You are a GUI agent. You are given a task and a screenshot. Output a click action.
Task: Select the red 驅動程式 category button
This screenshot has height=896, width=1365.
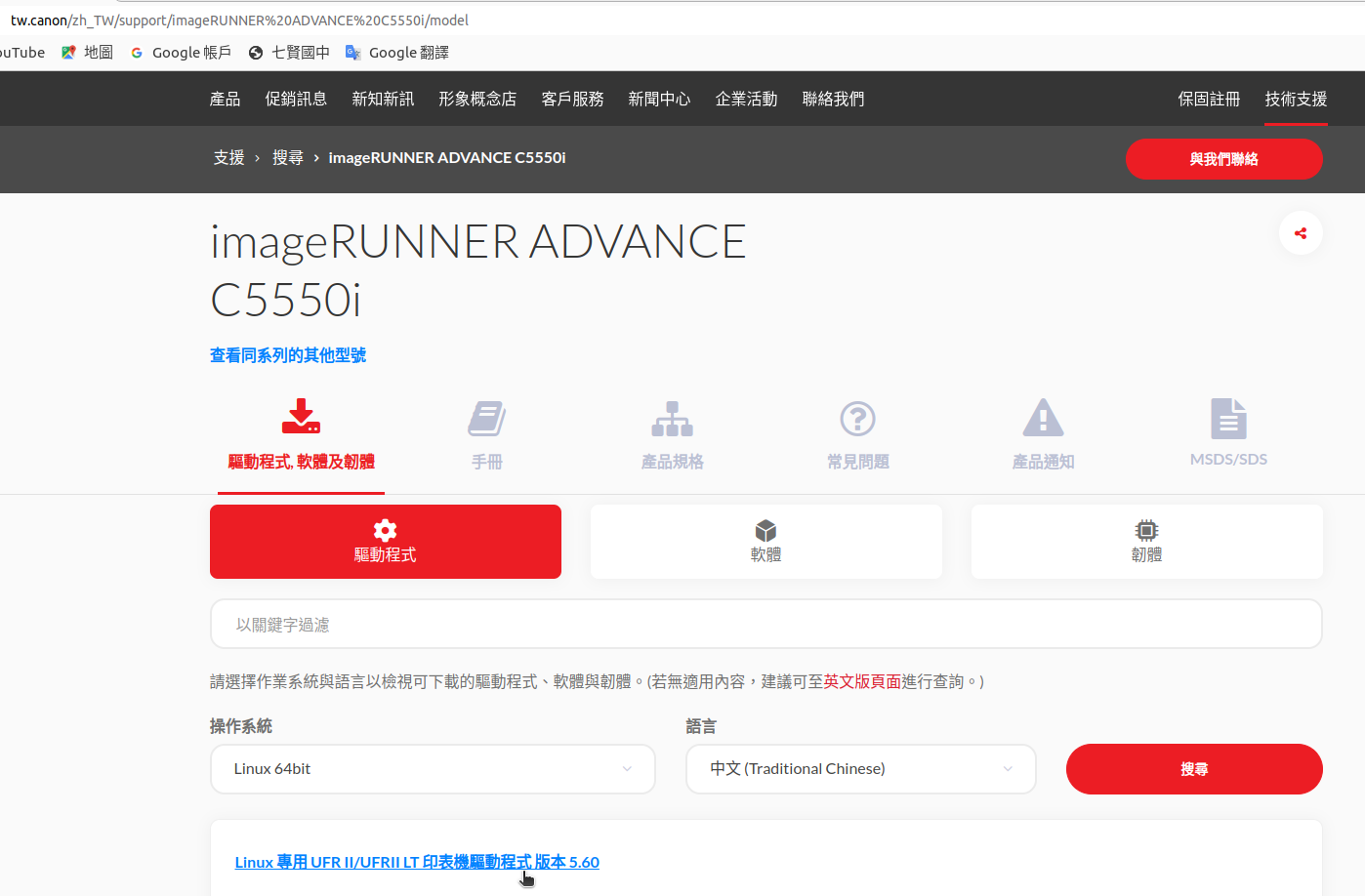(x=386, y=542)
